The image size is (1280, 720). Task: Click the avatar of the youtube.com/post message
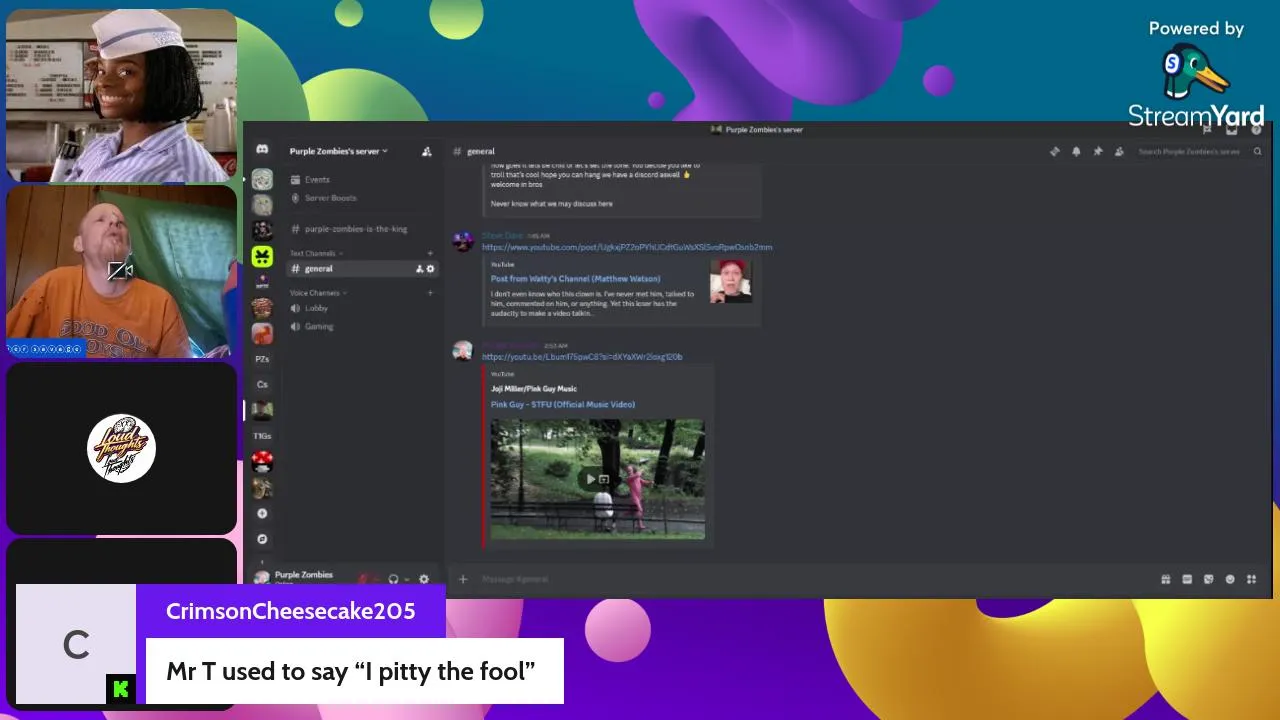[x=463, y=241]
